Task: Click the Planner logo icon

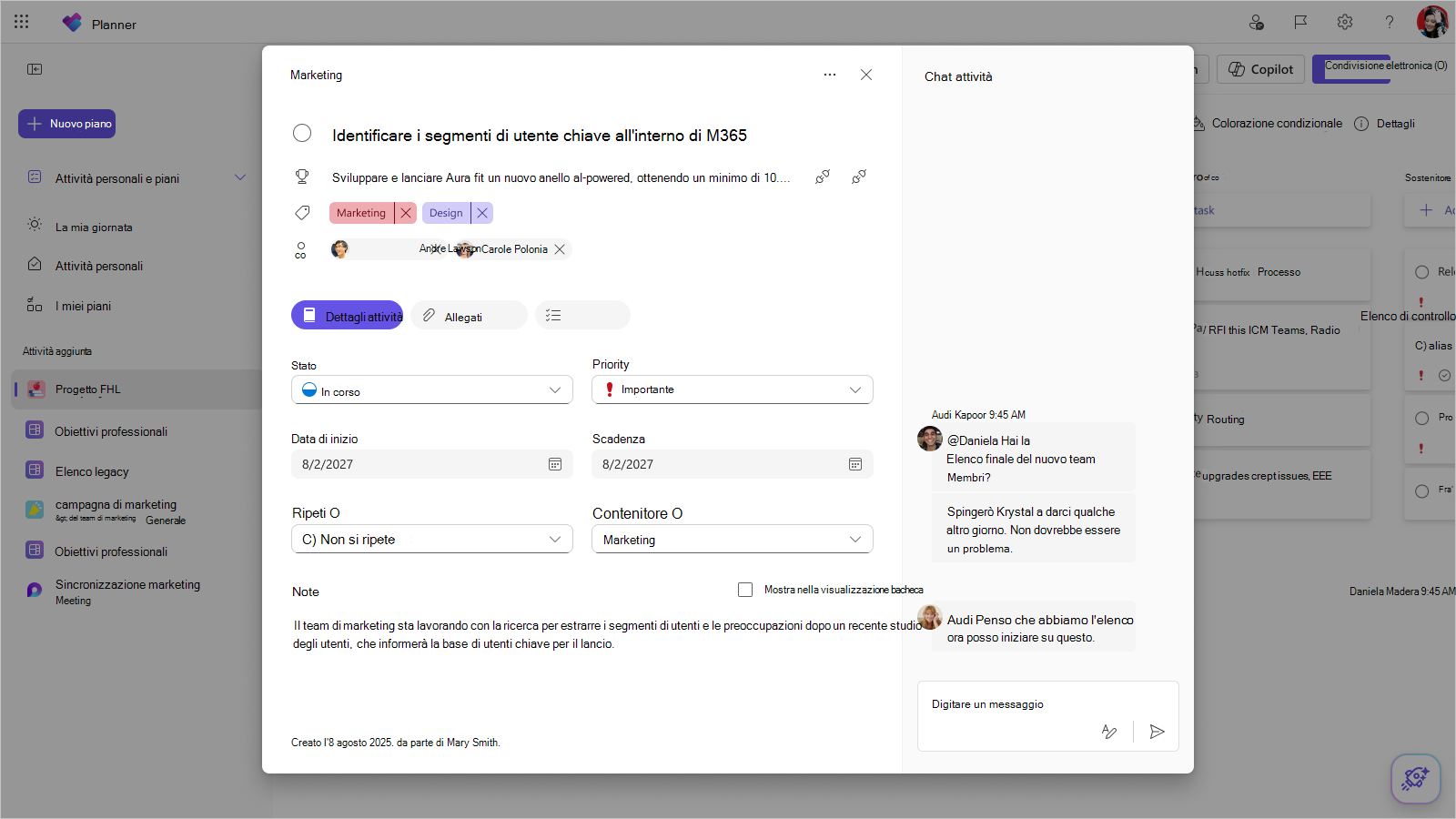Action: pos(72,23)
